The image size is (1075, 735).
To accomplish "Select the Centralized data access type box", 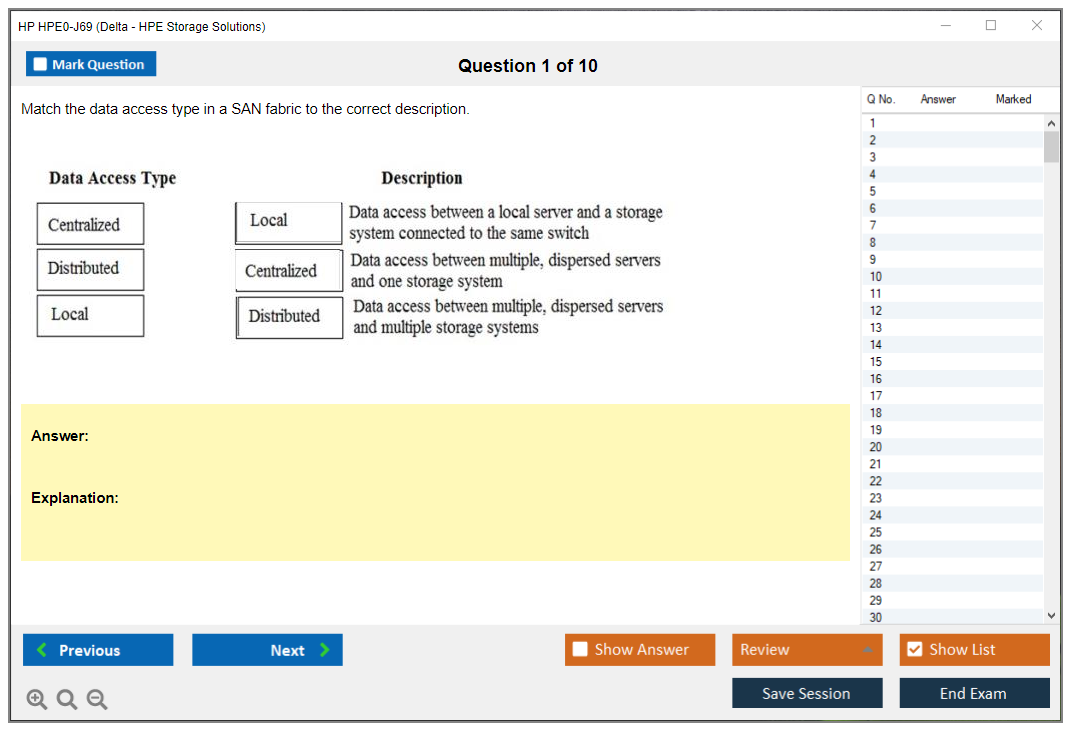I will (90, 224).
